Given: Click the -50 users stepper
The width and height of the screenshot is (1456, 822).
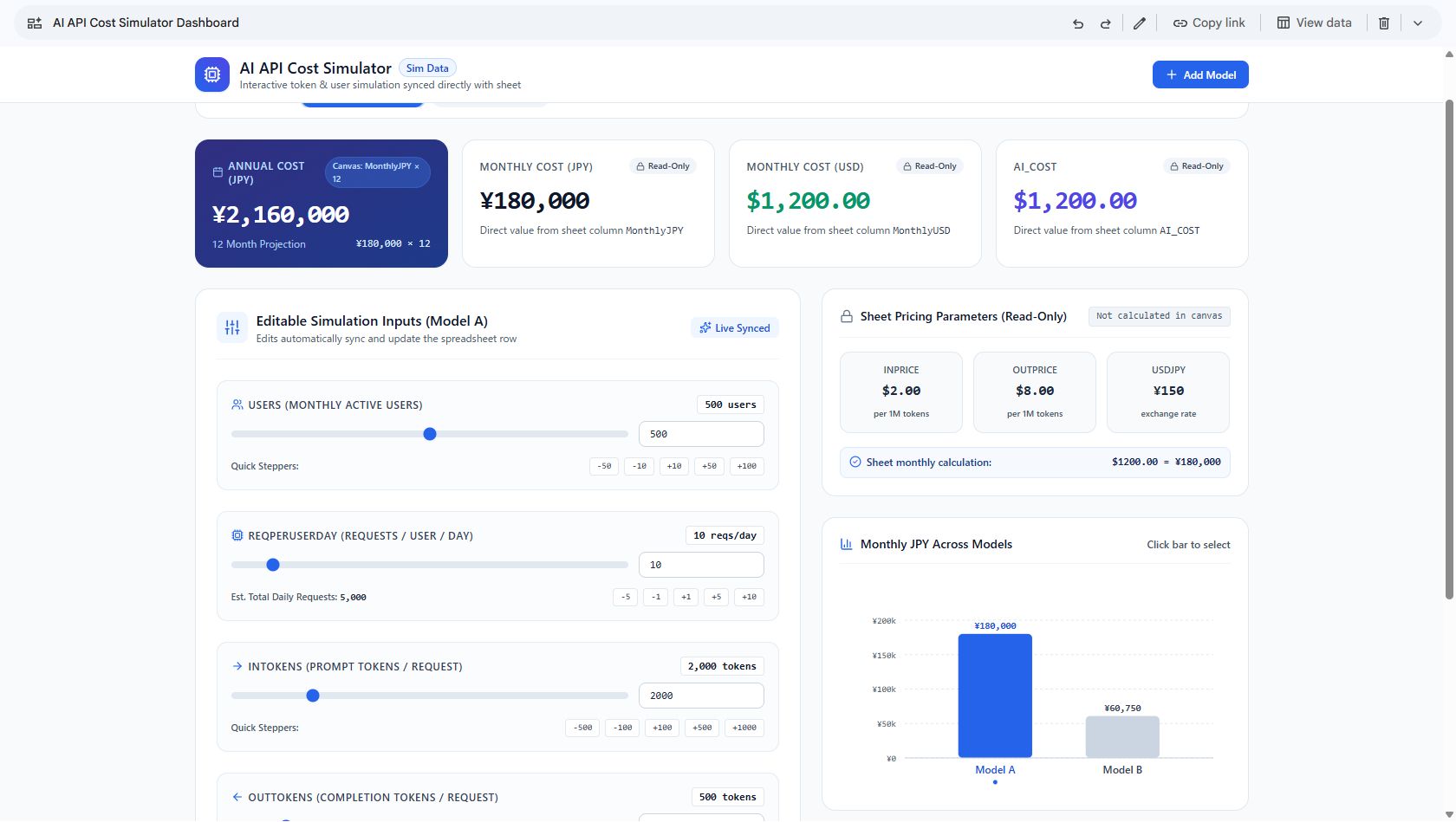Looking at the screenshot, I should point(604,466).
